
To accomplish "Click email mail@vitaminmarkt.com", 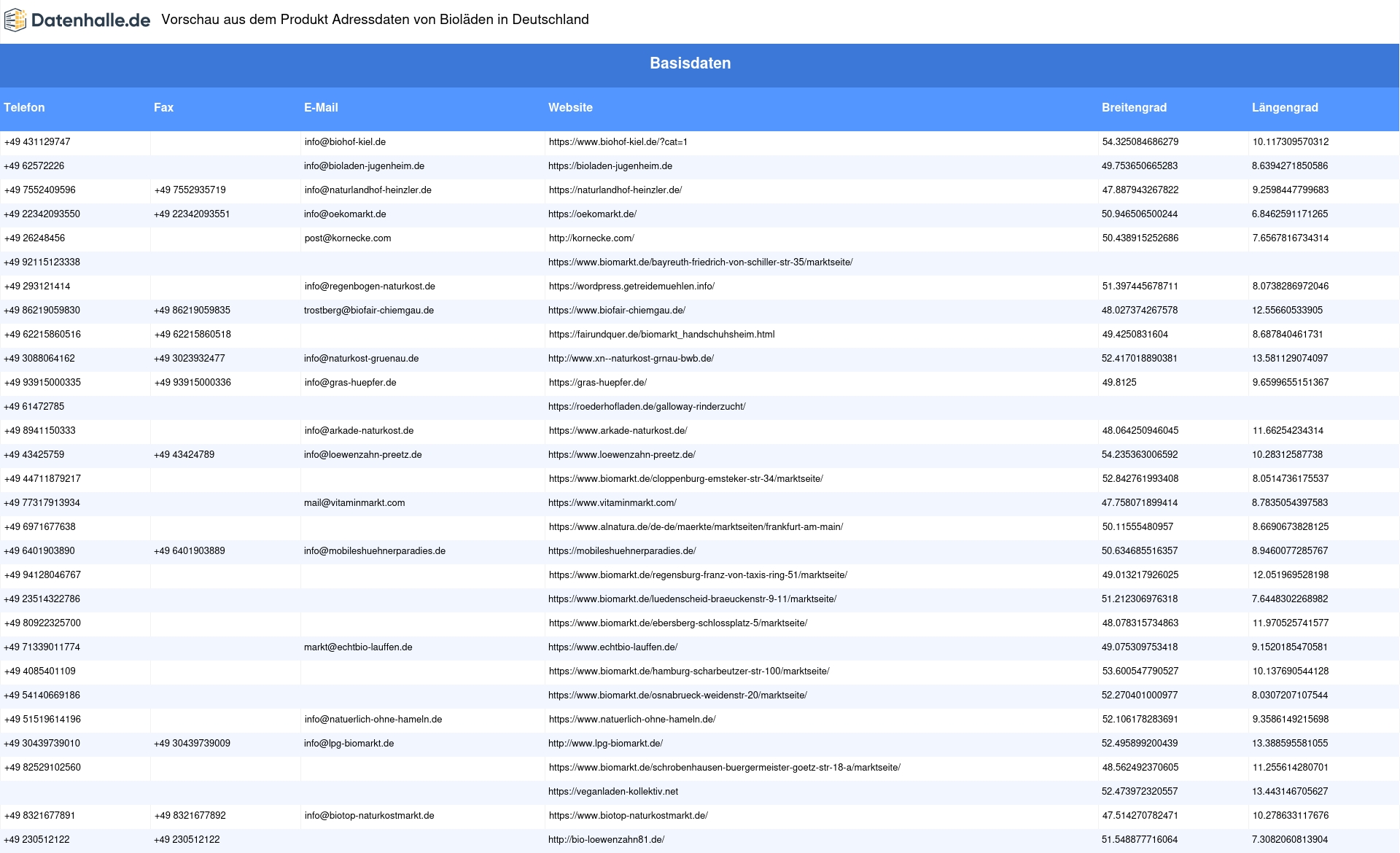I will [x=354, y=503].
